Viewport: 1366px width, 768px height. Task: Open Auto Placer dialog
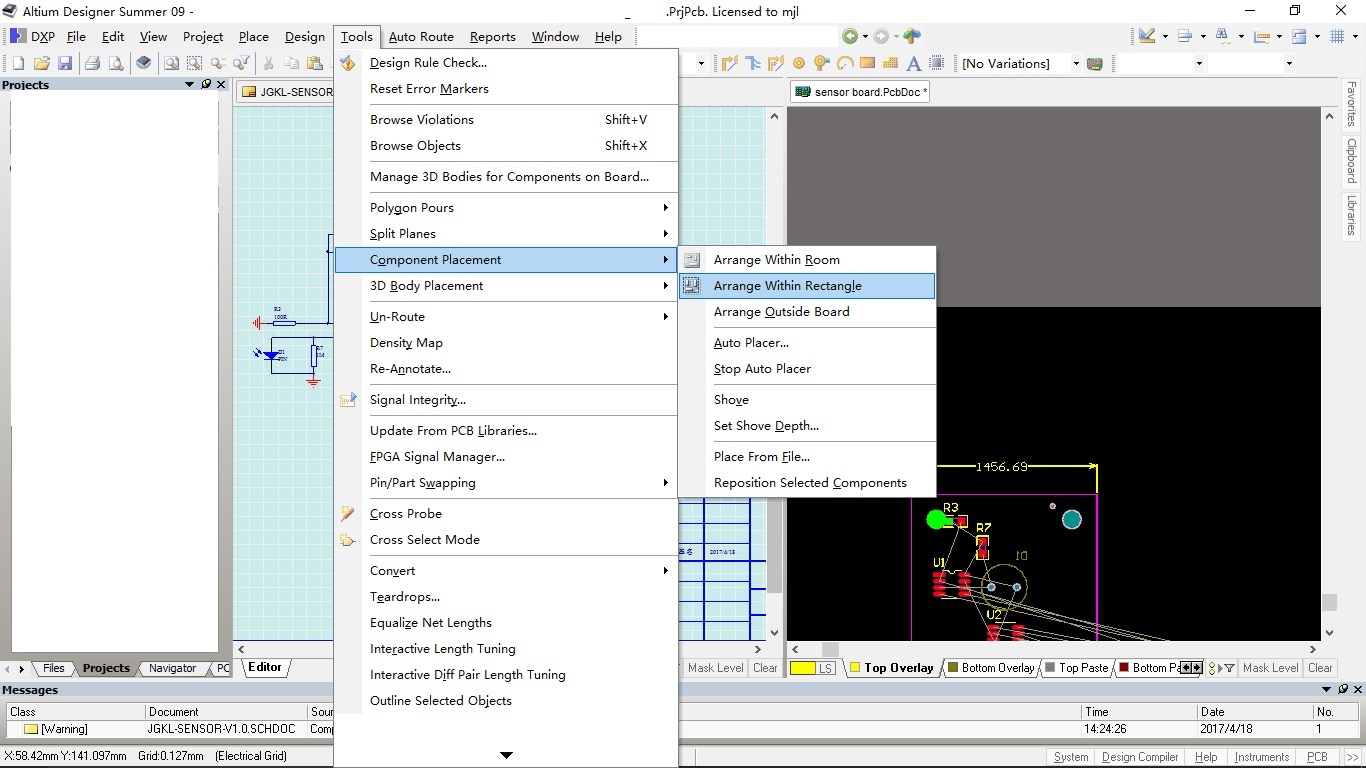[807, 343]
